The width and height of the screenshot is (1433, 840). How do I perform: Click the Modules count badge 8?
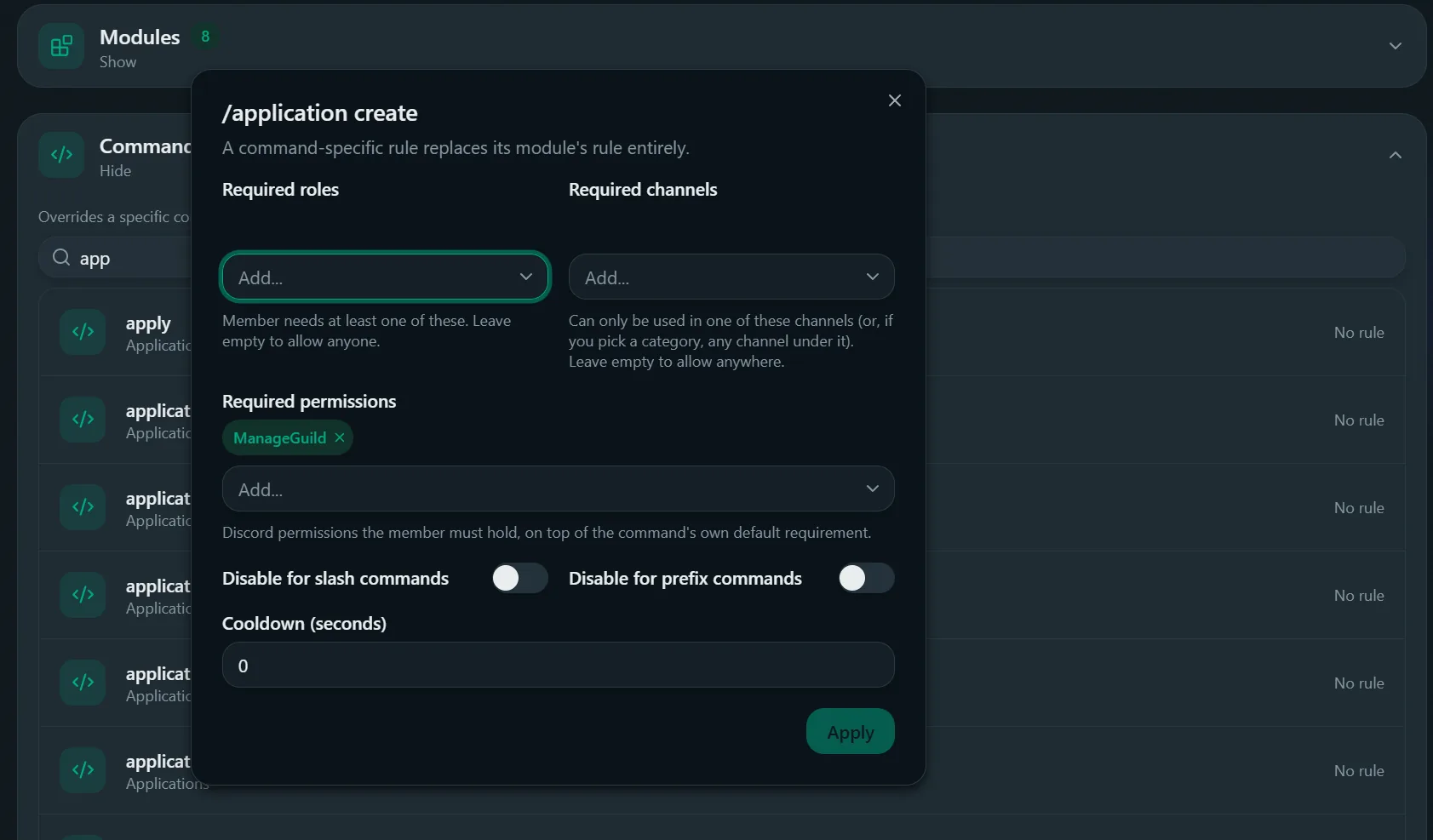point(205,37)
